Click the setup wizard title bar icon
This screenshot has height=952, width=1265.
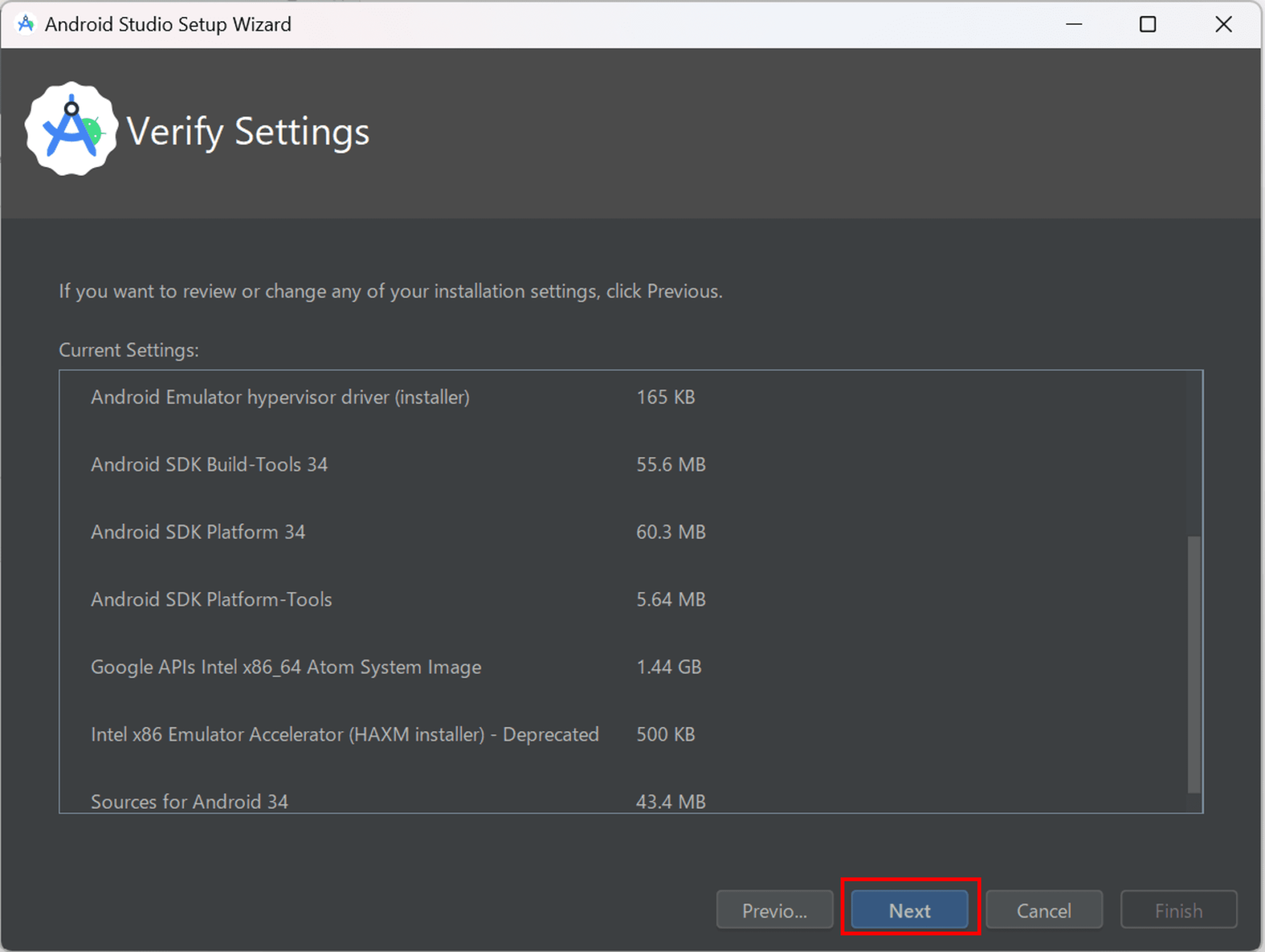25,24
